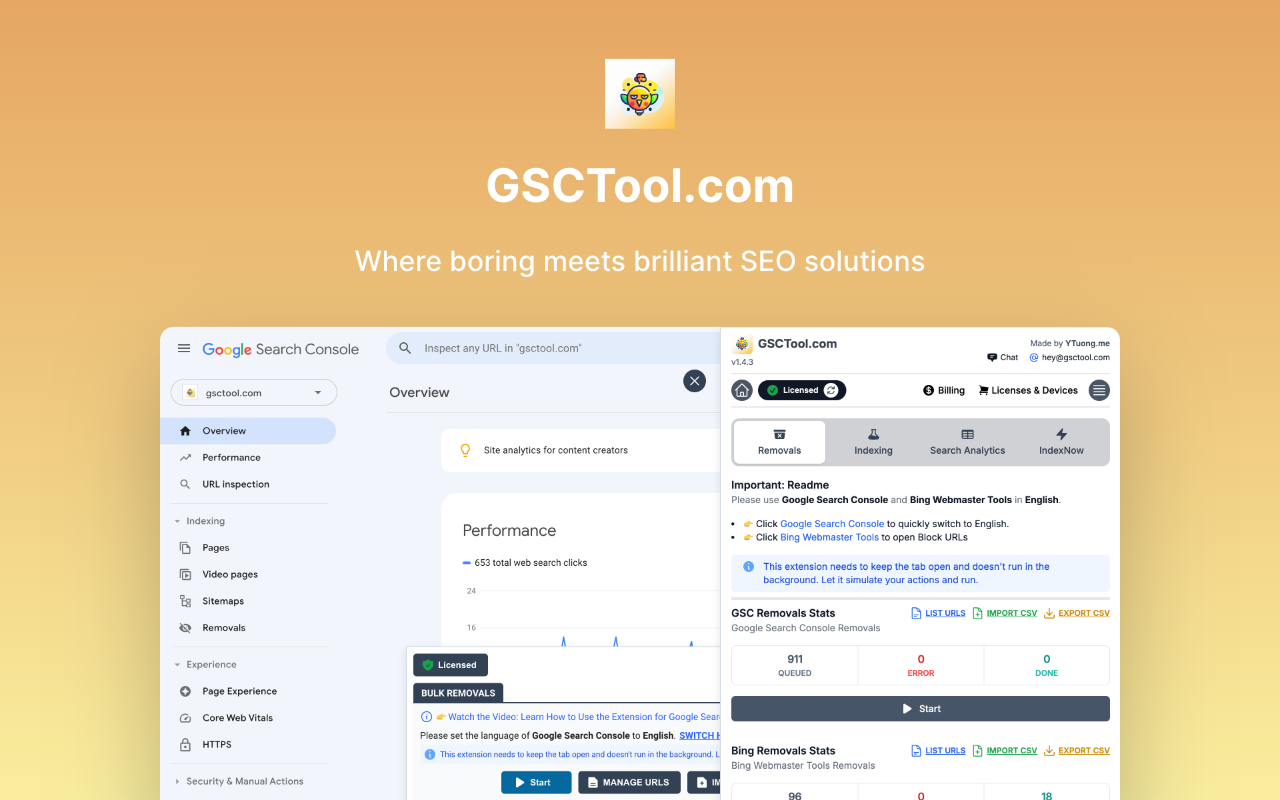Click the Licensed badge in the bulk removals overlay

click(x=450, y=665)
